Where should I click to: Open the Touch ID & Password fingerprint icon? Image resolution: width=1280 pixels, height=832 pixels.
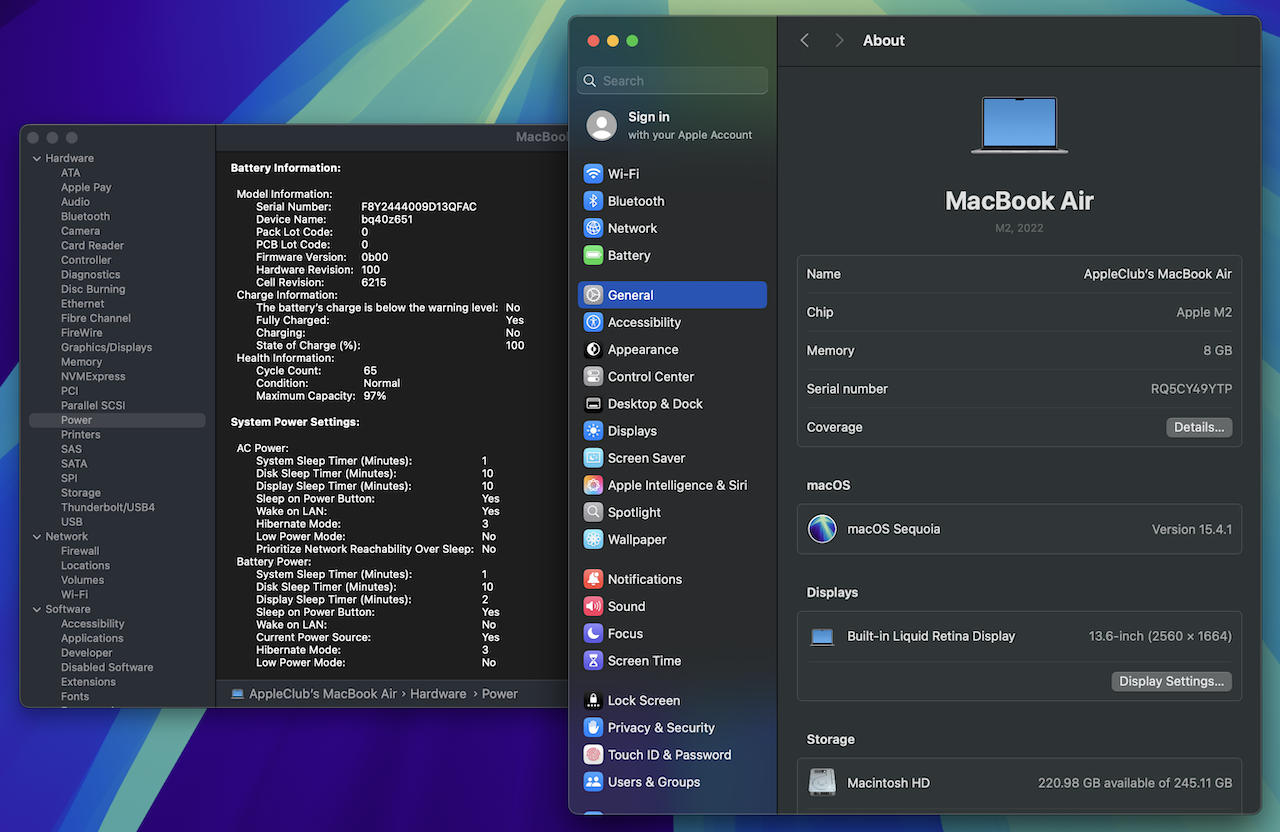click(593, 755)
